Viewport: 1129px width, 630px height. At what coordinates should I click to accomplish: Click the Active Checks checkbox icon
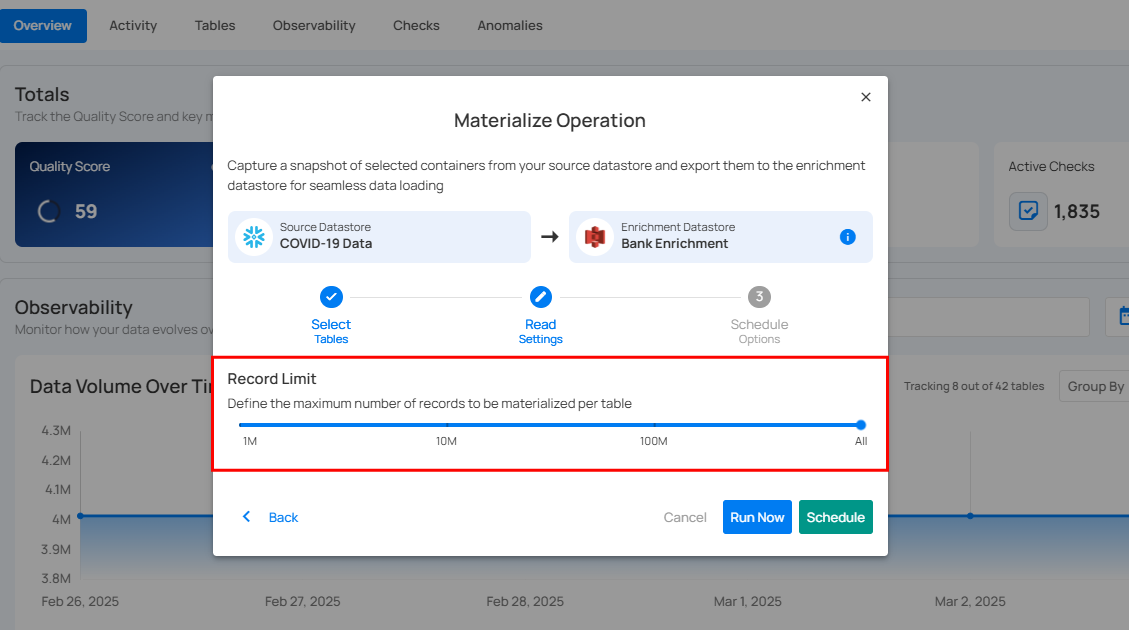pos(1027,212)
